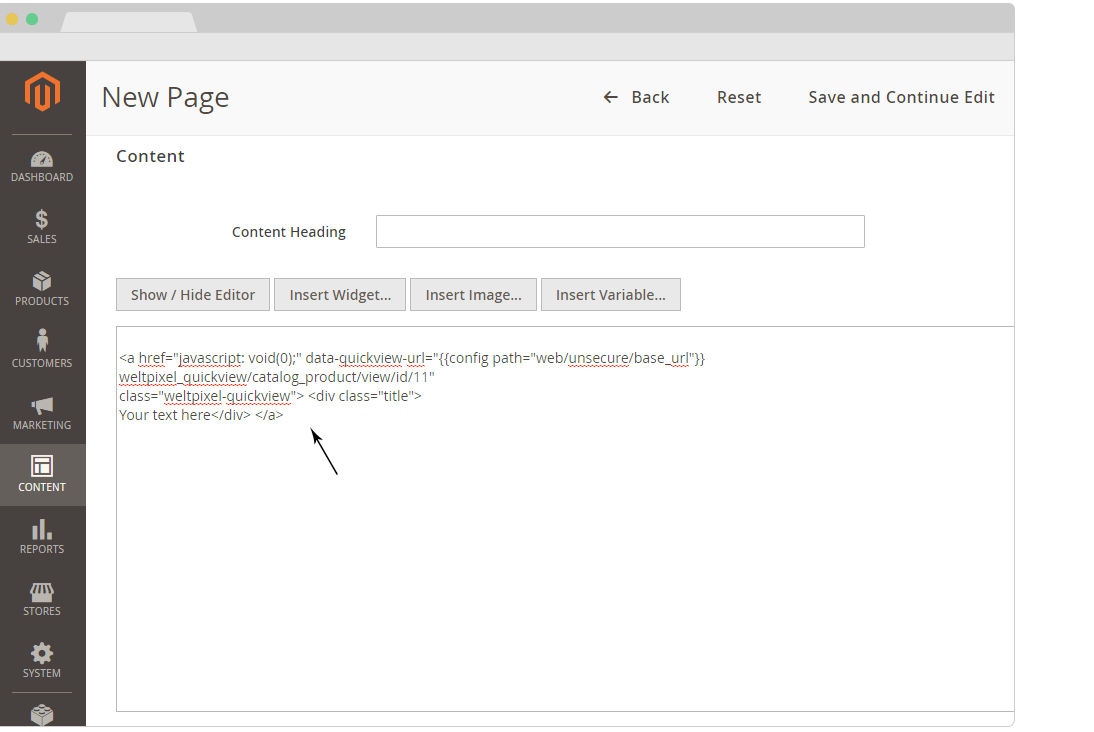
Task: Open the Sales dollar icon
Action: click(x=42, y=220)
